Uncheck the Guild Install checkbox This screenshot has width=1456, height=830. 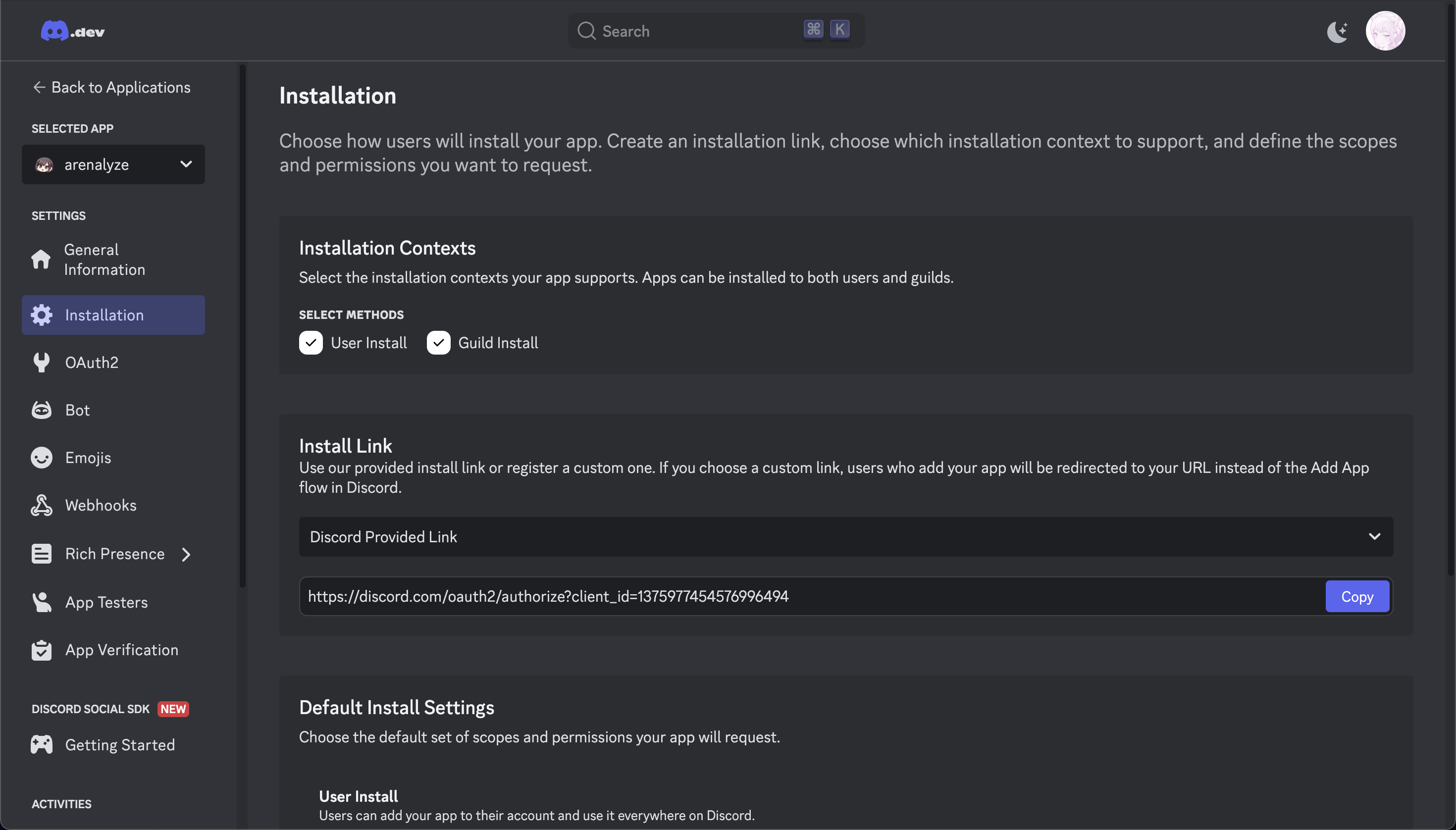(438, 343)
